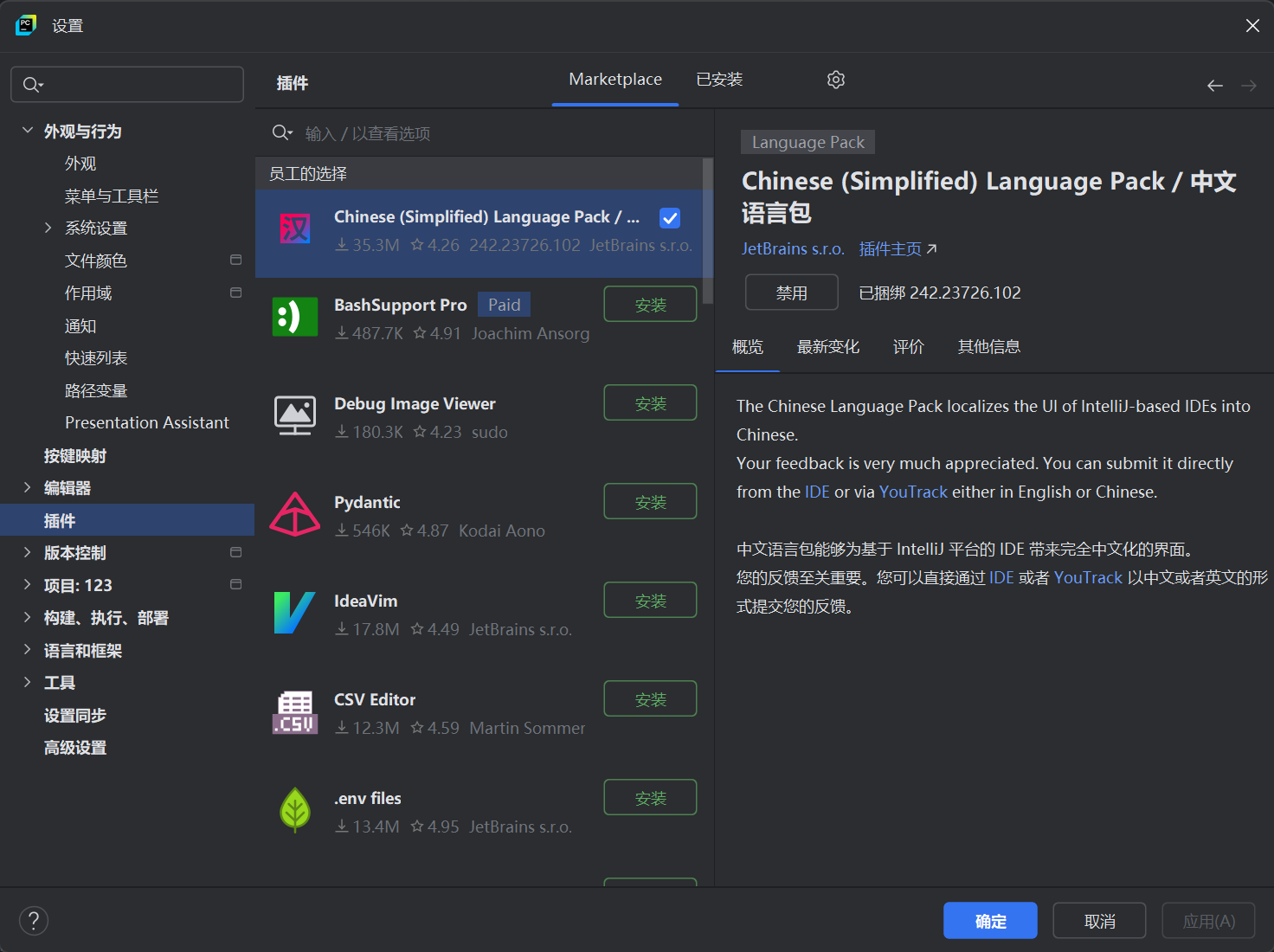Click the Pydantic plugin icon
1274x952 pixels.
coord(295,514)
